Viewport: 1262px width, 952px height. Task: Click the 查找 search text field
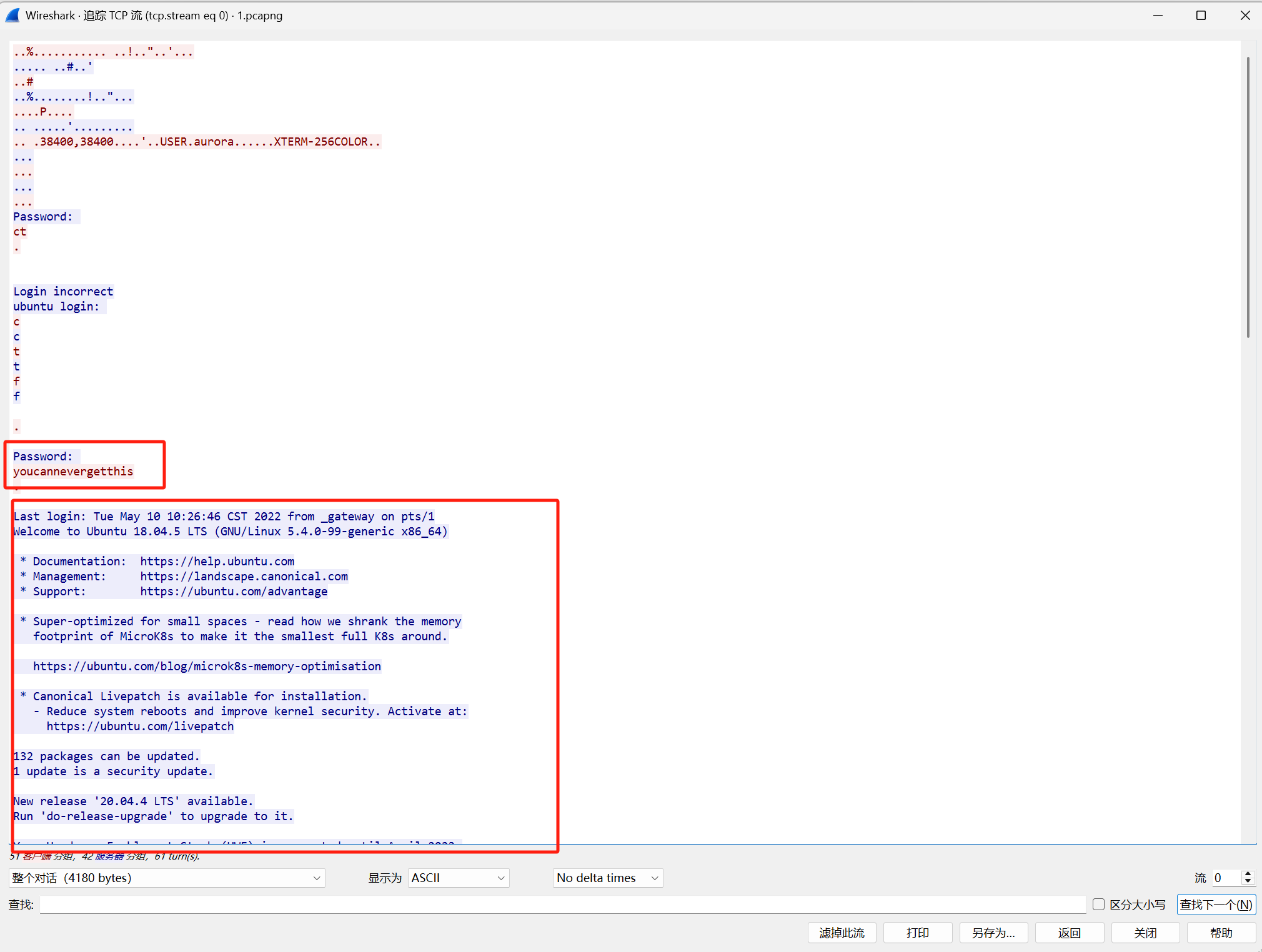tap(562, 905)
